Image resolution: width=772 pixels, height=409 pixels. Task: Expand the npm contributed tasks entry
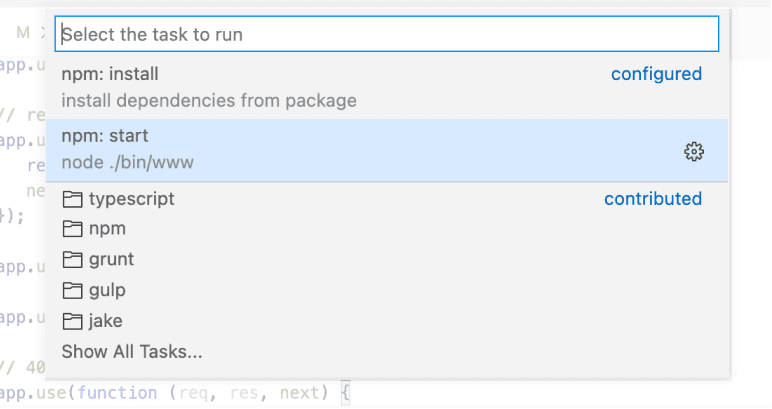point(107,229)
